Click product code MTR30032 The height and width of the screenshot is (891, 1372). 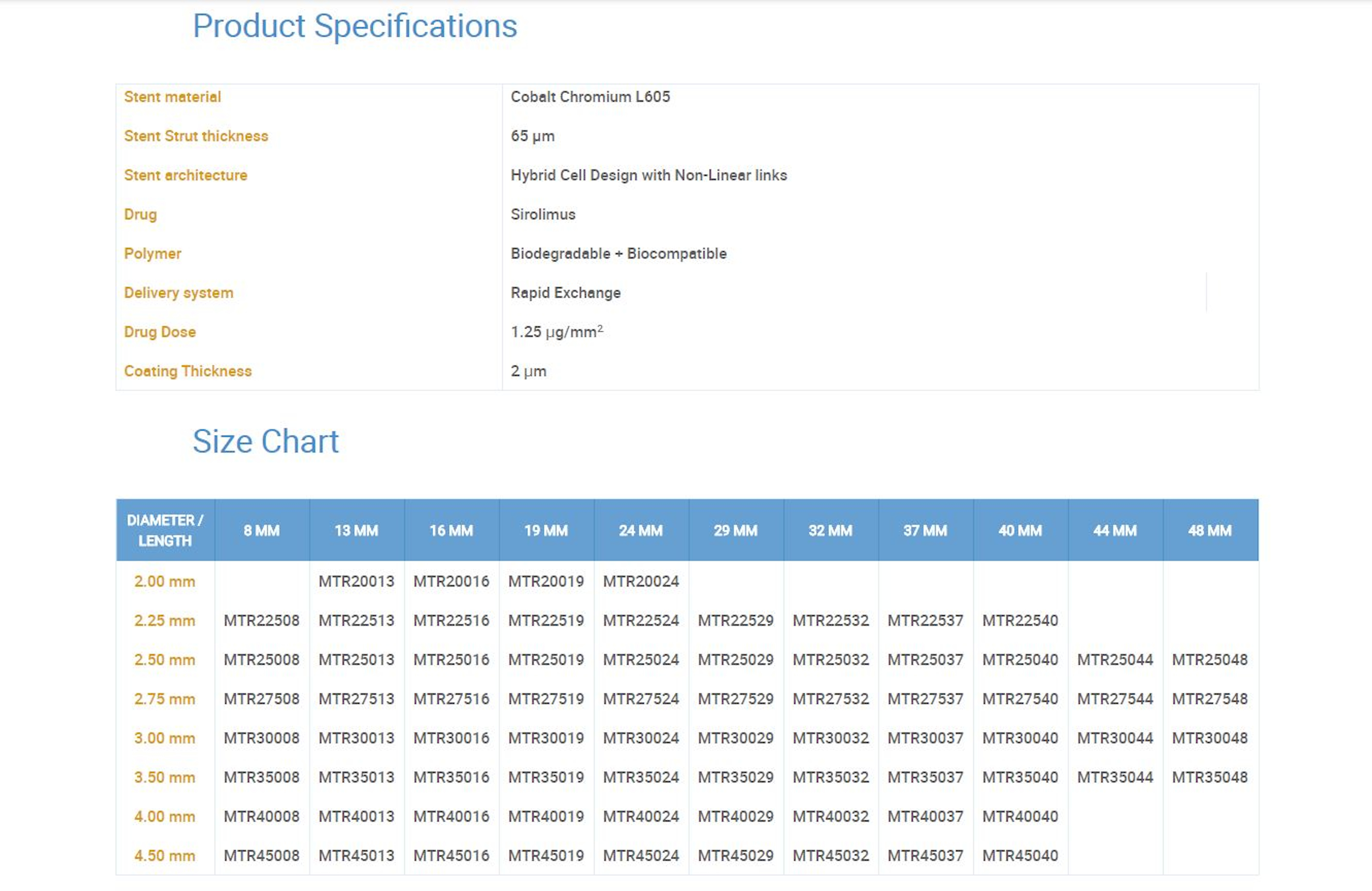(x=831, y=738)
